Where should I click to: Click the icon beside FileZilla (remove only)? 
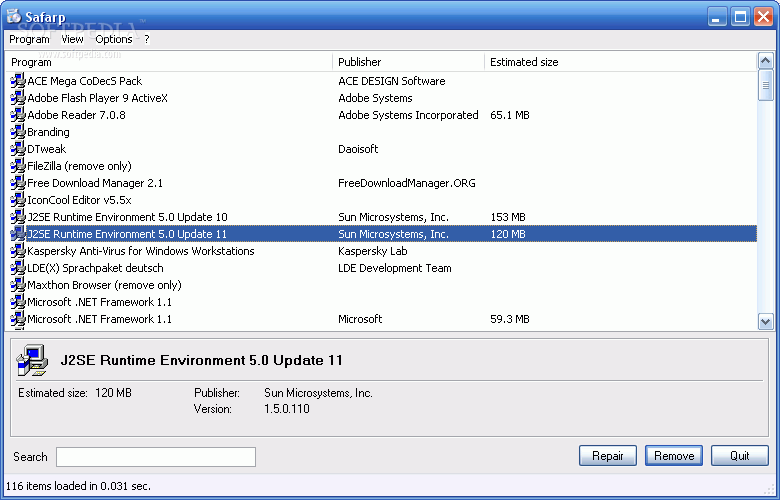[18, 166]
